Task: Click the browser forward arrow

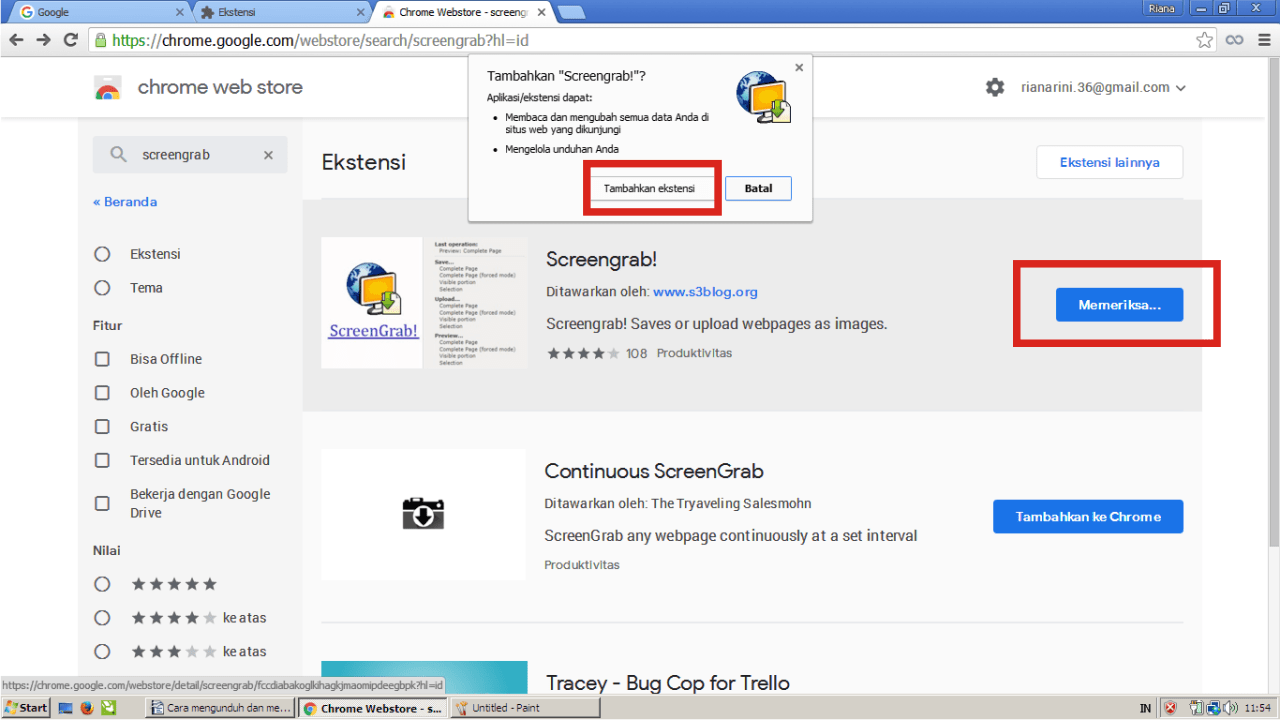Action: (43, 40)
